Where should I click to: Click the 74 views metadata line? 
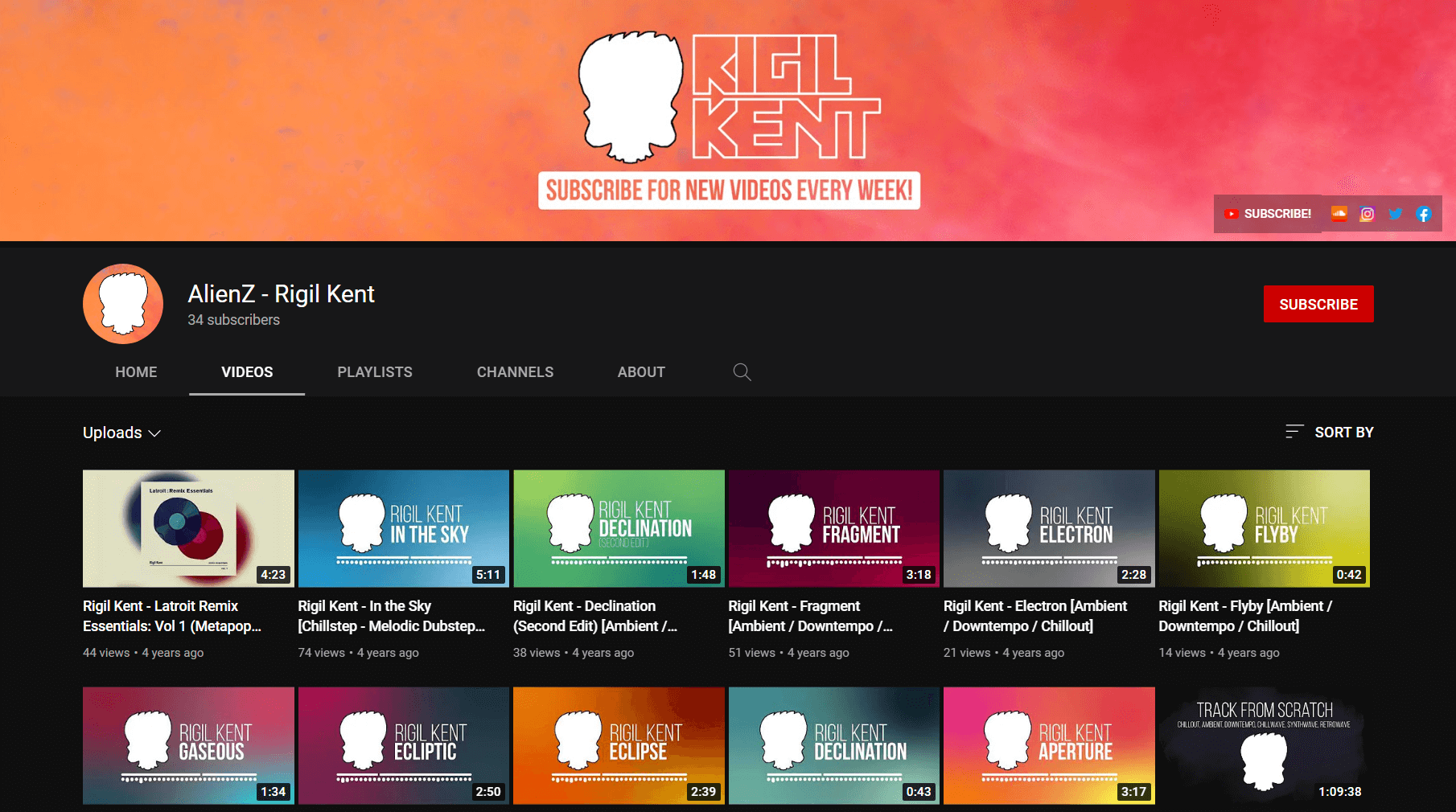click(x=359, y=653)
